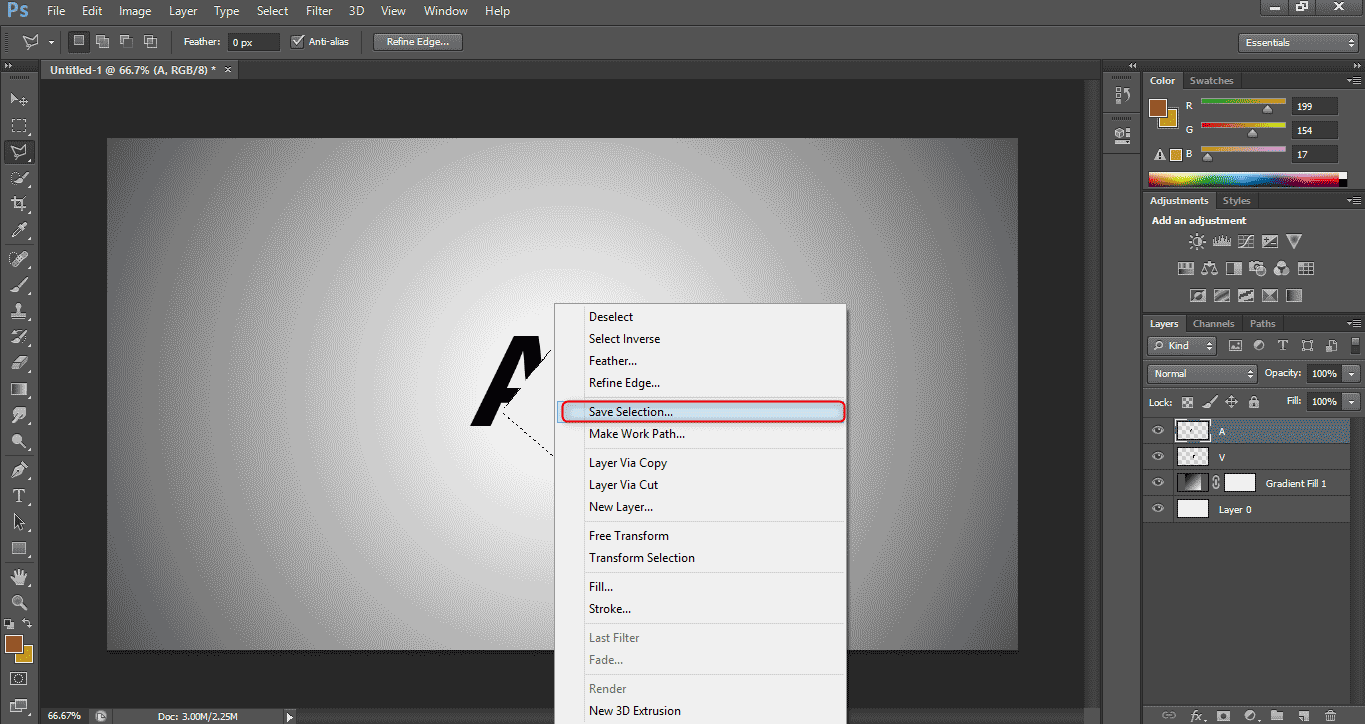Viewport: 1365px width, 724px height.
Task: Click the Subtract from selection icon
Action: (x=127, y=42)
